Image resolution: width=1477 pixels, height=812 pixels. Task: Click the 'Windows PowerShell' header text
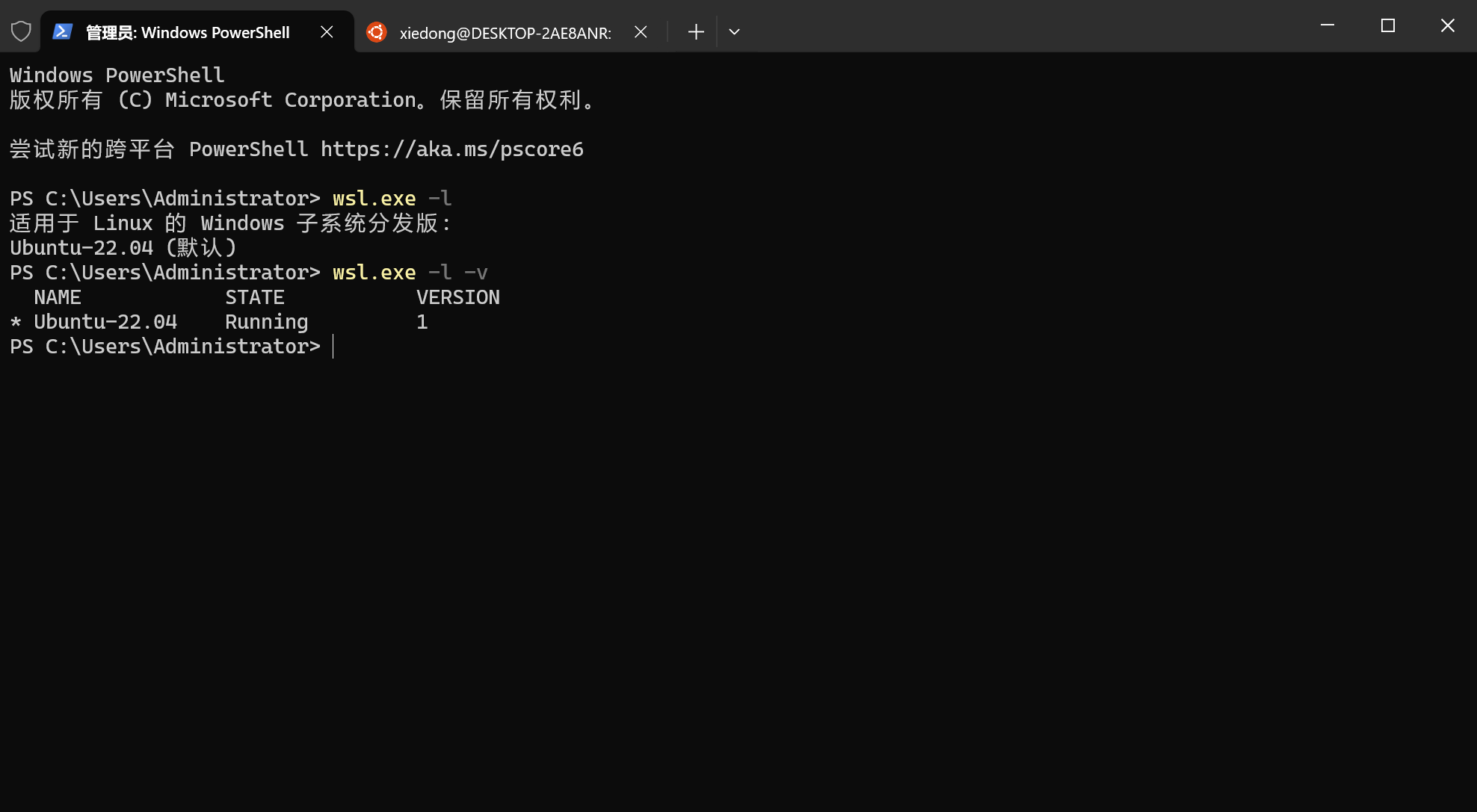coord(117,75)
